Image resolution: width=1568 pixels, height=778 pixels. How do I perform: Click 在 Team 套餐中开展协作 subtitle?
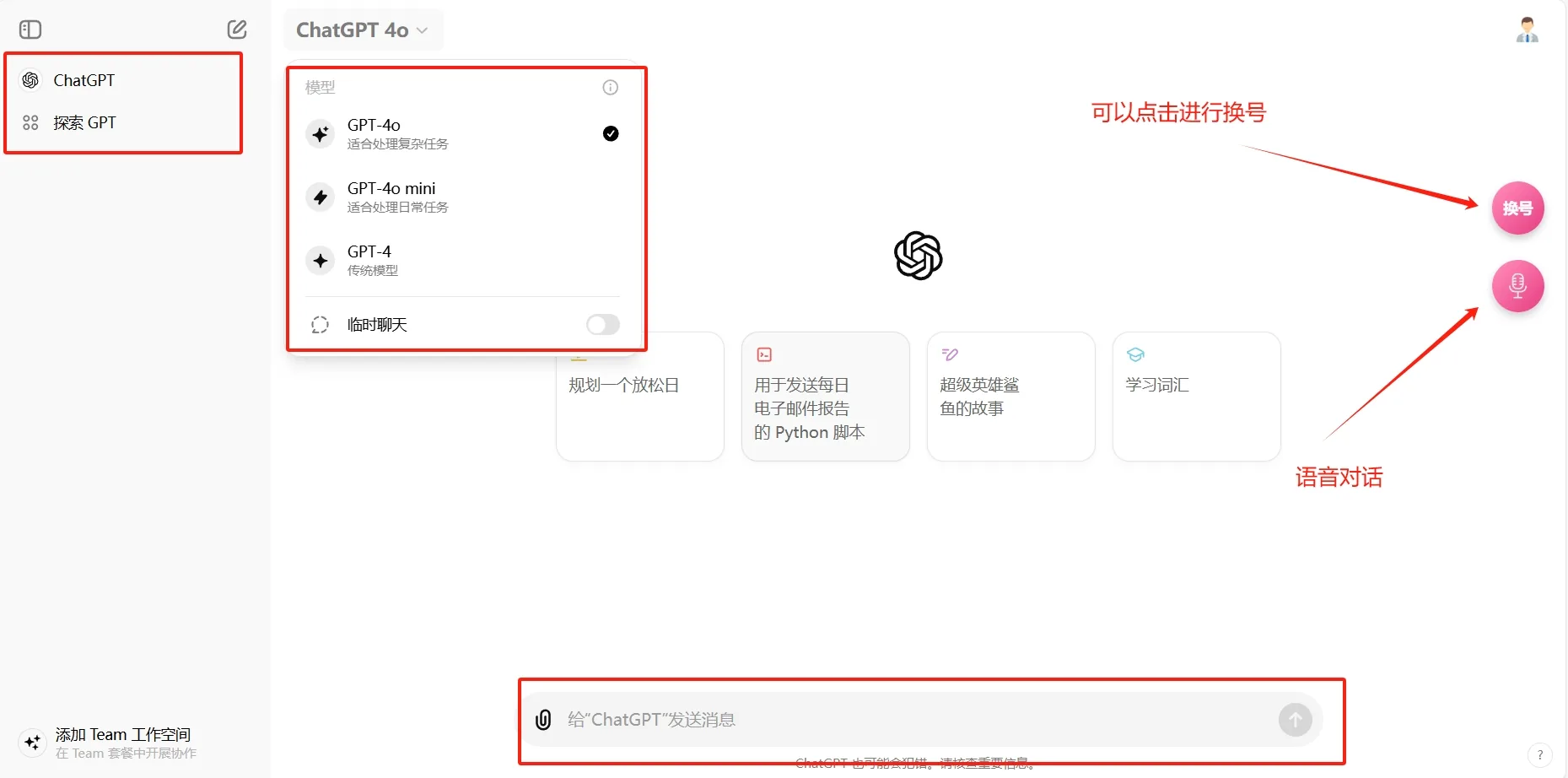pos(126,754)
